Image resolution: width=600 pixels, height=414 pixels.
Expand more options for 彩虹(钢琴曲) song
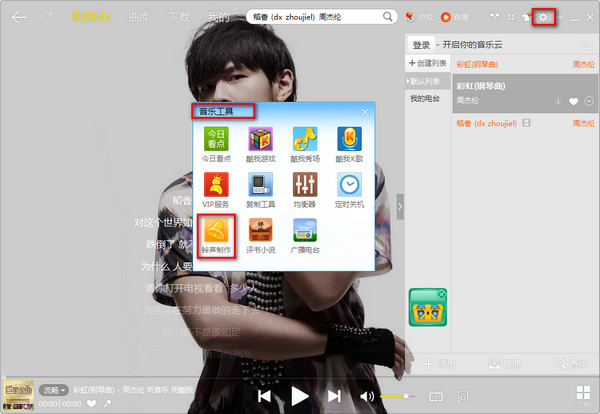[589, 101]
